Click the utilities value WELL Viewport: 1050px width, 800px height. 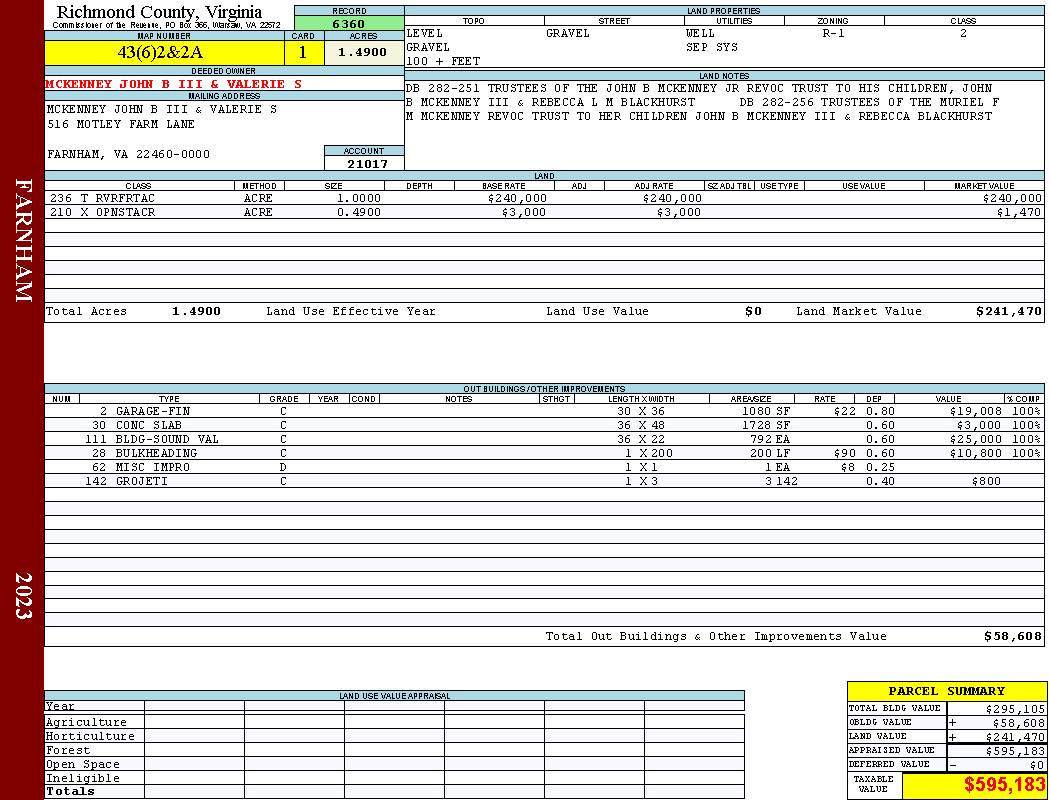point(700,33)
